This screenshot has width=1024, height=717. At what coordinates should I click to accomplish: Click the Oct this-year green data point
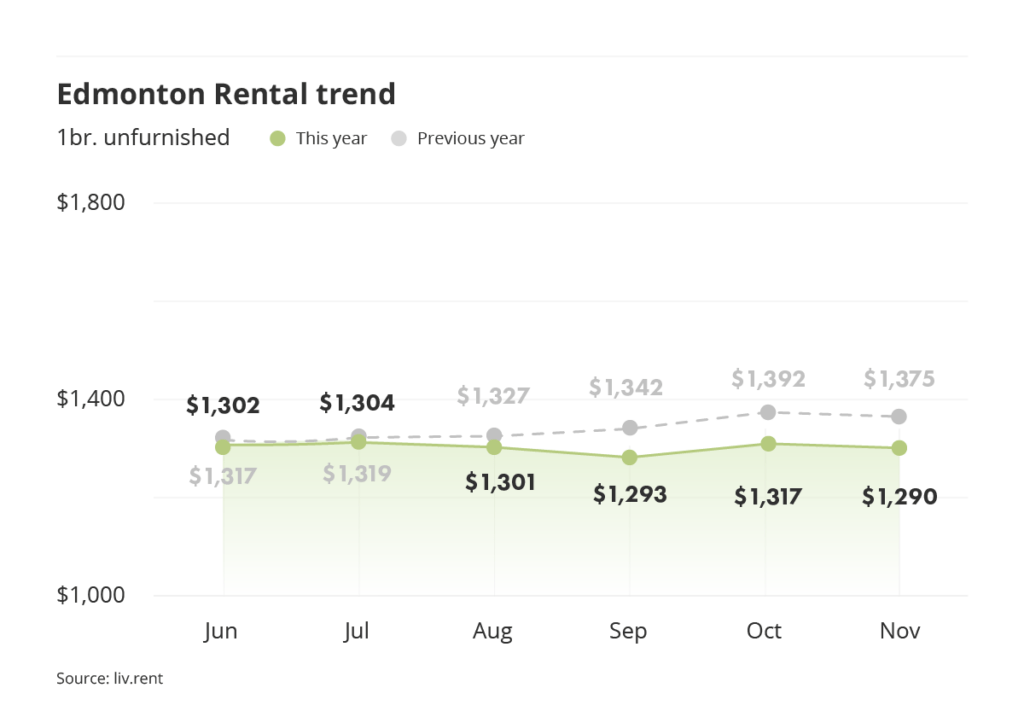(x=768, y=443)
